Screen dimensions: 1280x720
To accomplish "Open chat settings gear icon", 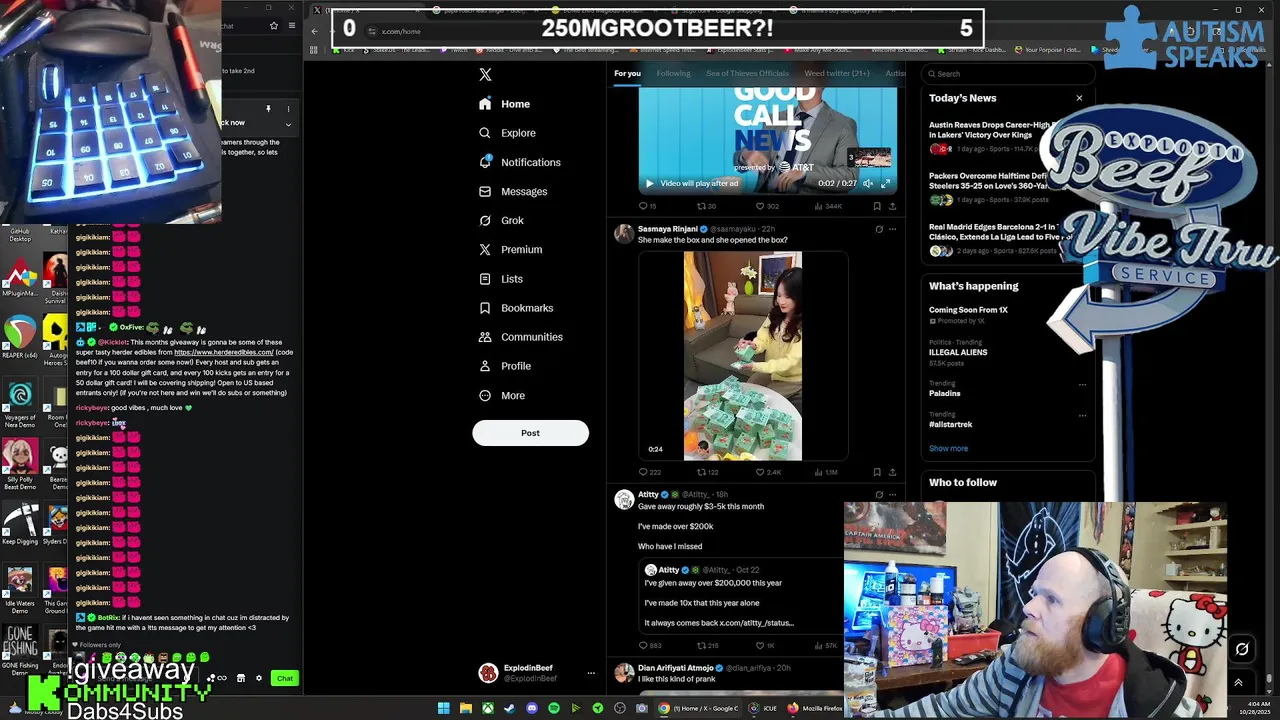I will point(259,679).
